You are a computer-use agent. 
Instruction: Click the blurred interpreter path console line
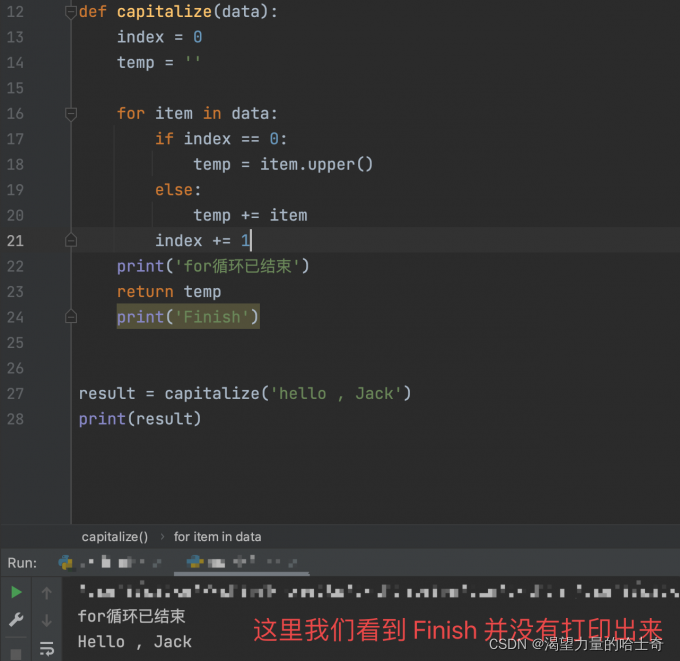click(x=379, y=591)
